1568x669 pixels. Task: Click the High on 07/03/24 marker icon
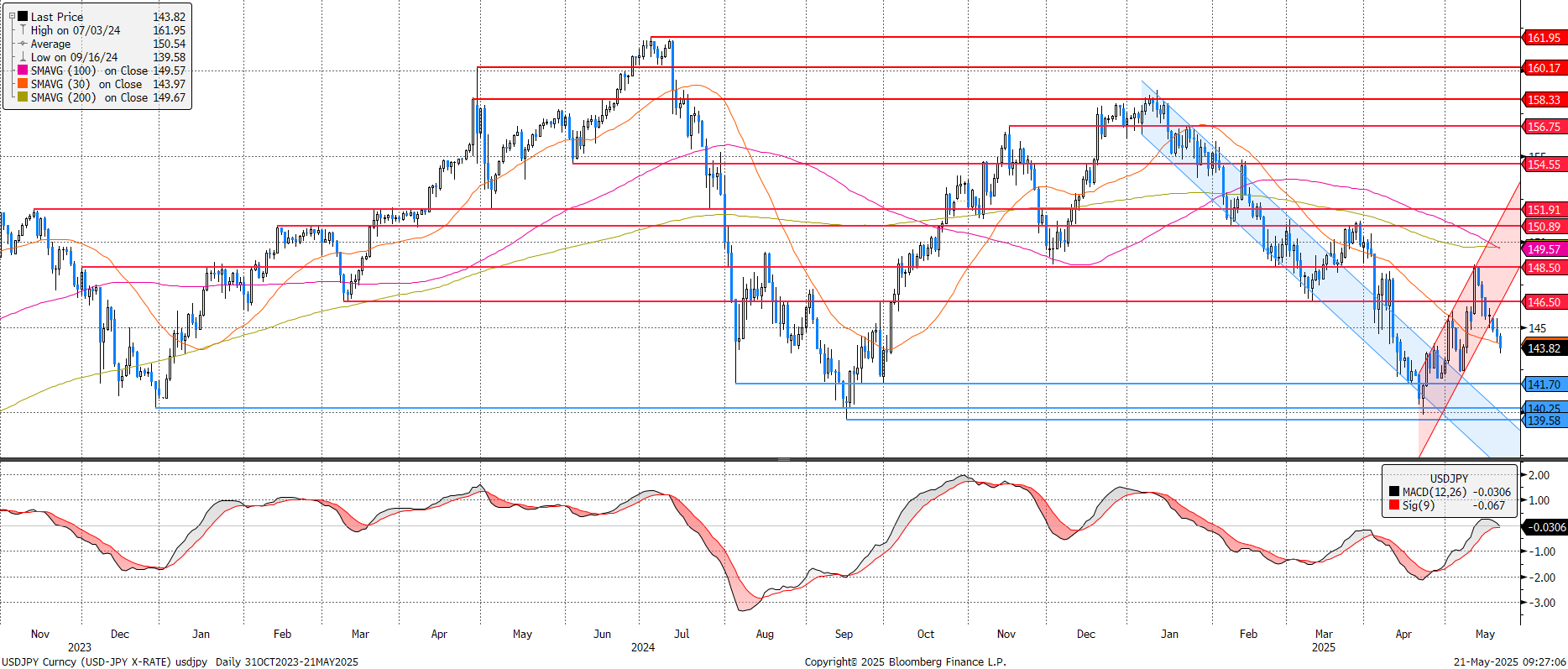tap(23, 30)
